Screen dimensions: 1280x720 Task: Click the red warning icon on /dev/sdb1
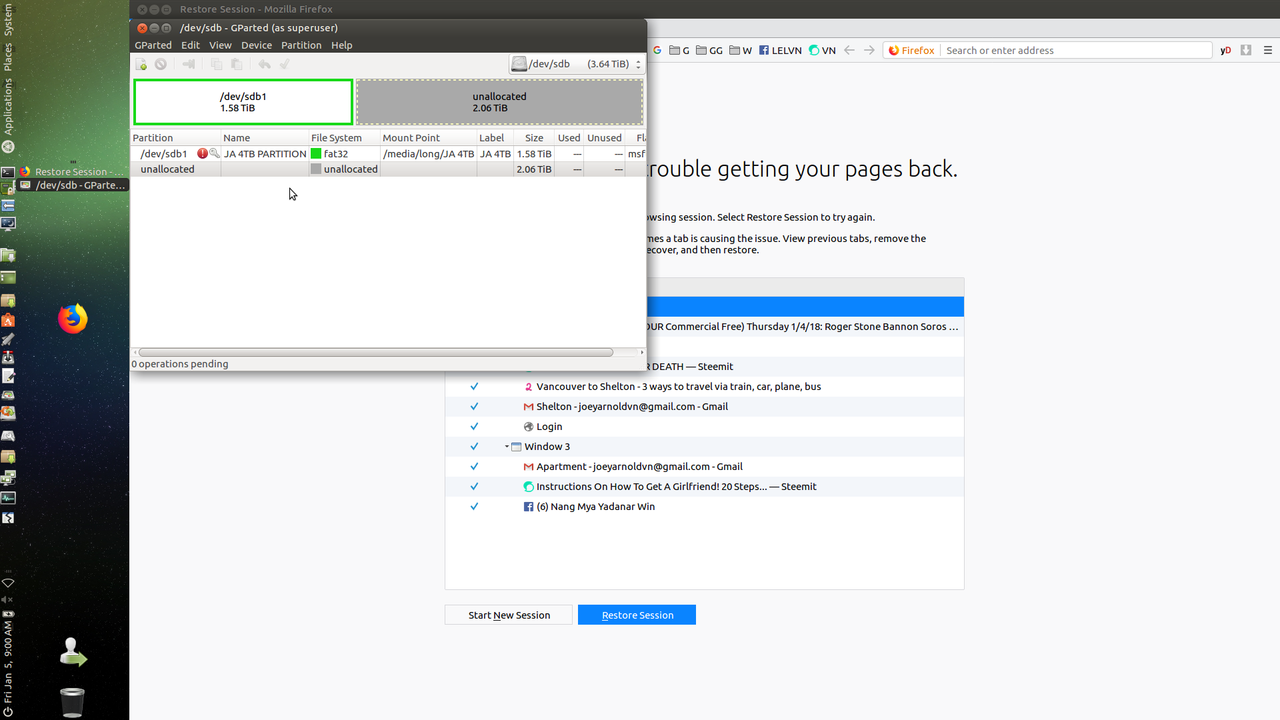(203, 154)
